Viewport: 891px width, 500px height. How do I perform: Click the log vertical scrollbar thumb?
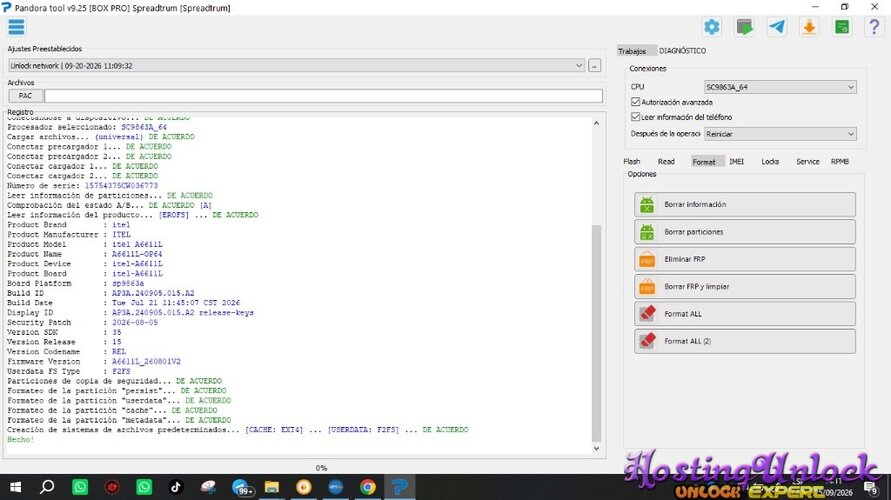(596, 333)
